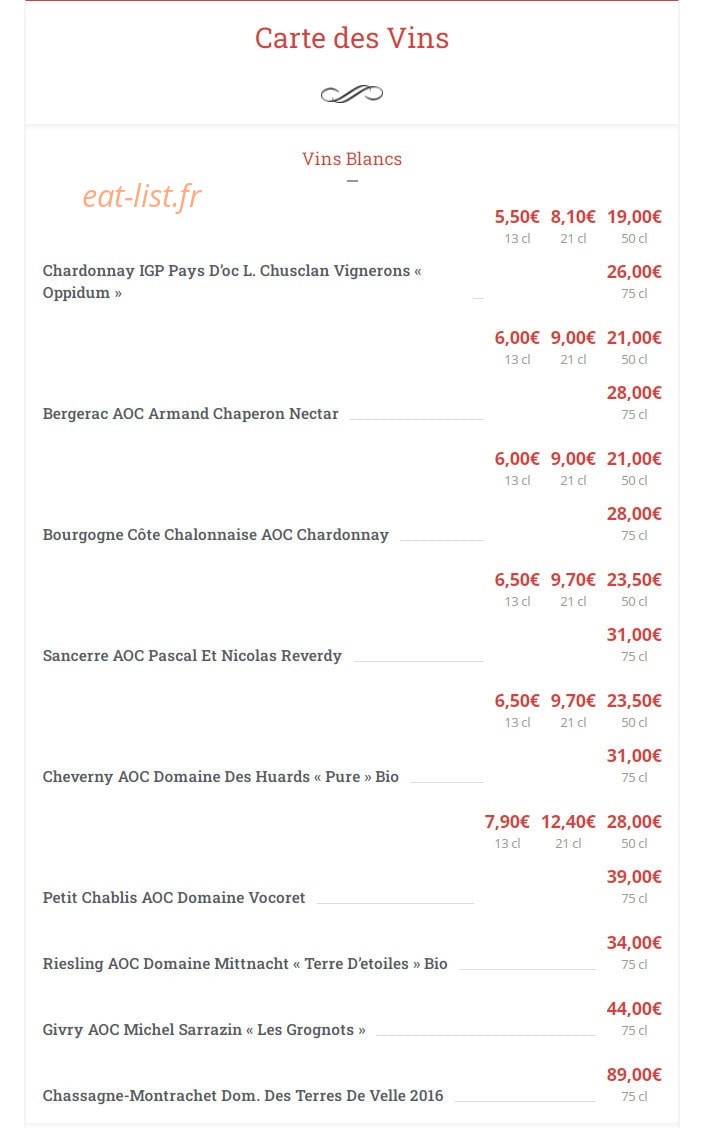Click the eat-list.fr watermark link

tap(142, 196)
